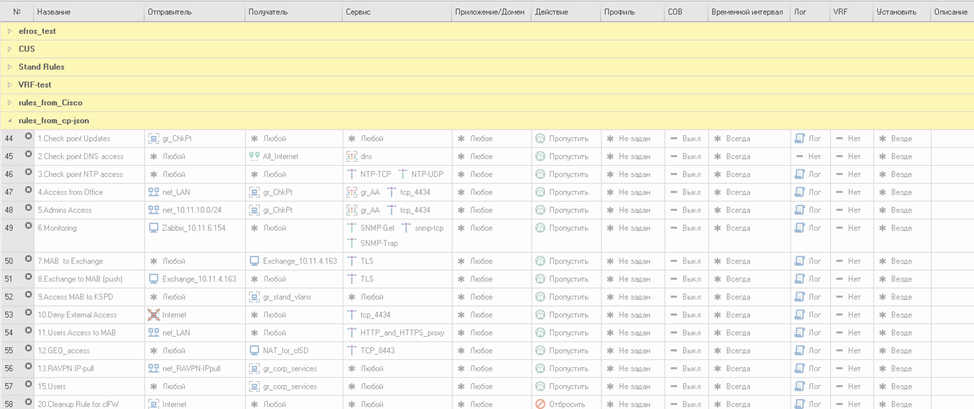Click Отбросить drop action icon in rule 58
The image size is (974, 409).
point(540,404)
